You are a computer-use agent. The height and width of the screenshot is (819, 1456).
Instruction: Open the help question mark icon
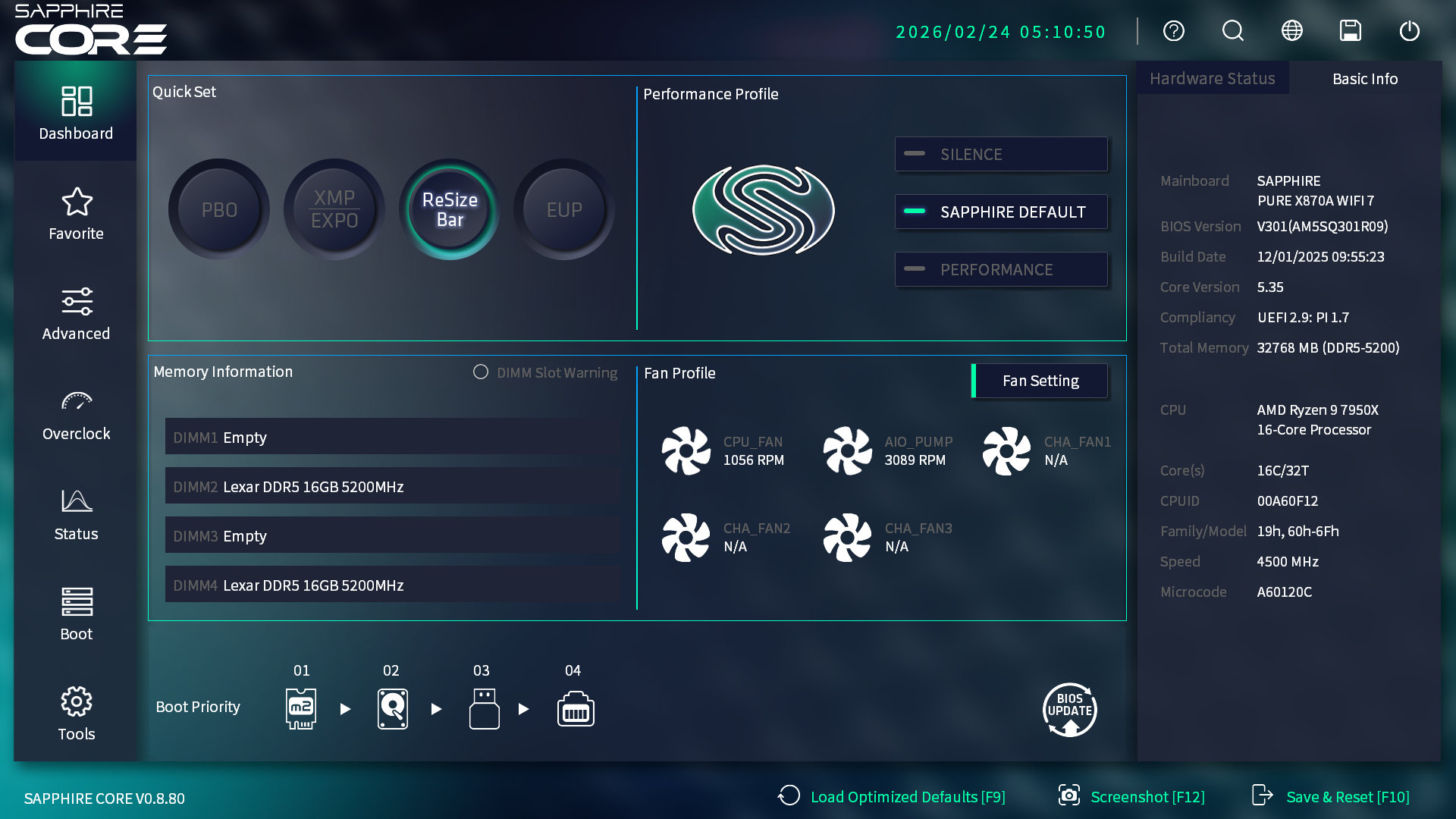pyautogui.click(x=1174, y=31)
